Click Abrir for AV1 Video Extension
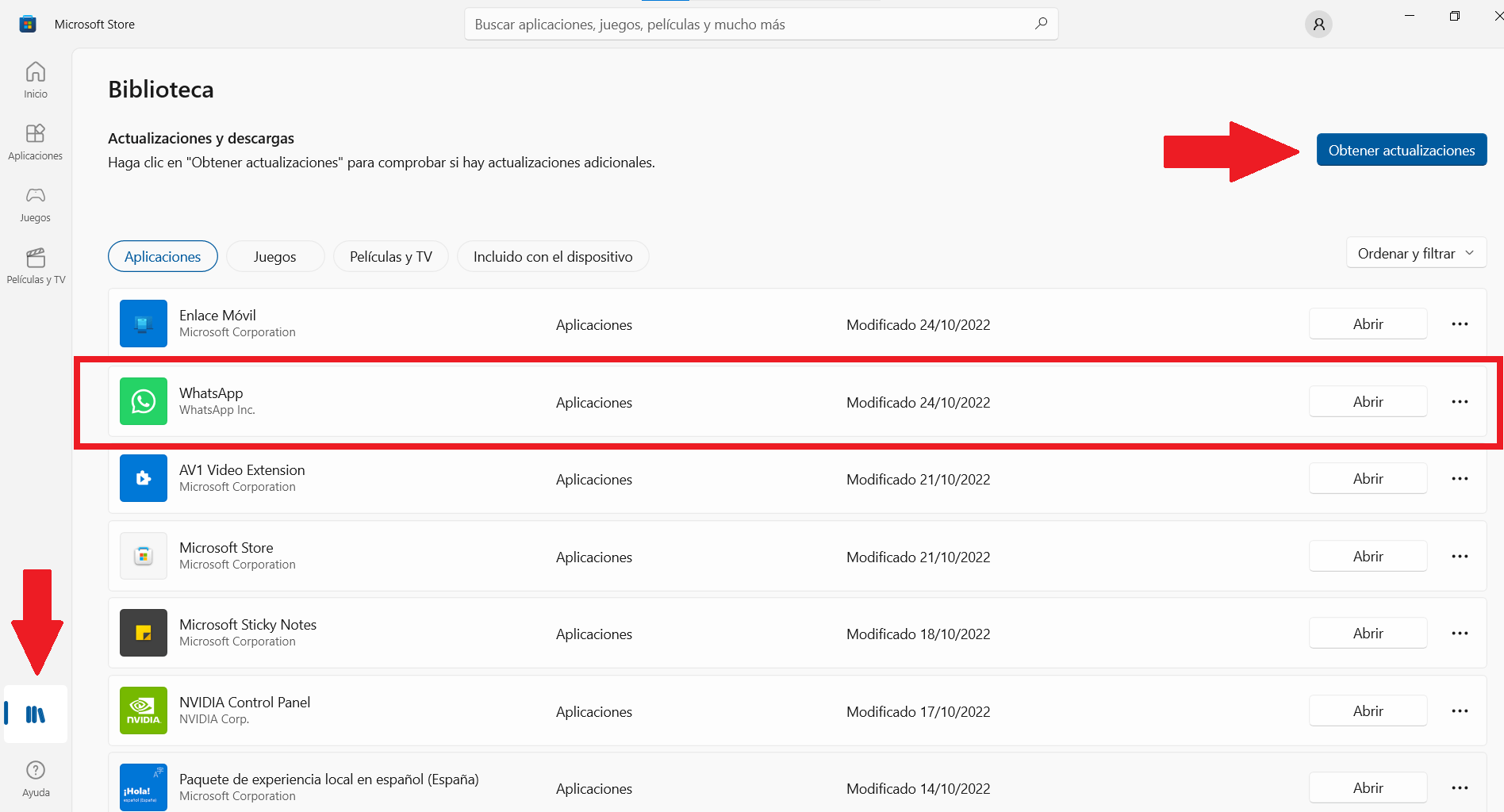 point(1368,478)
